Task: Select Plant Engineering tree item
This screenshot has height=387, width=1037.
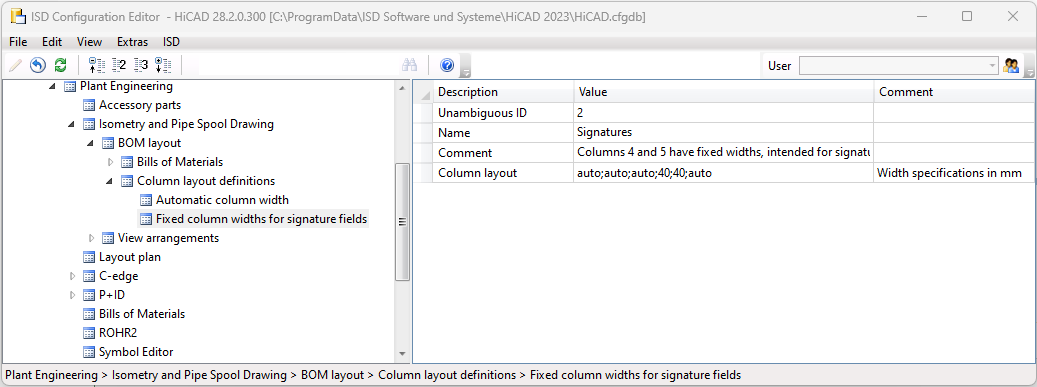Action: click(126, 86)
